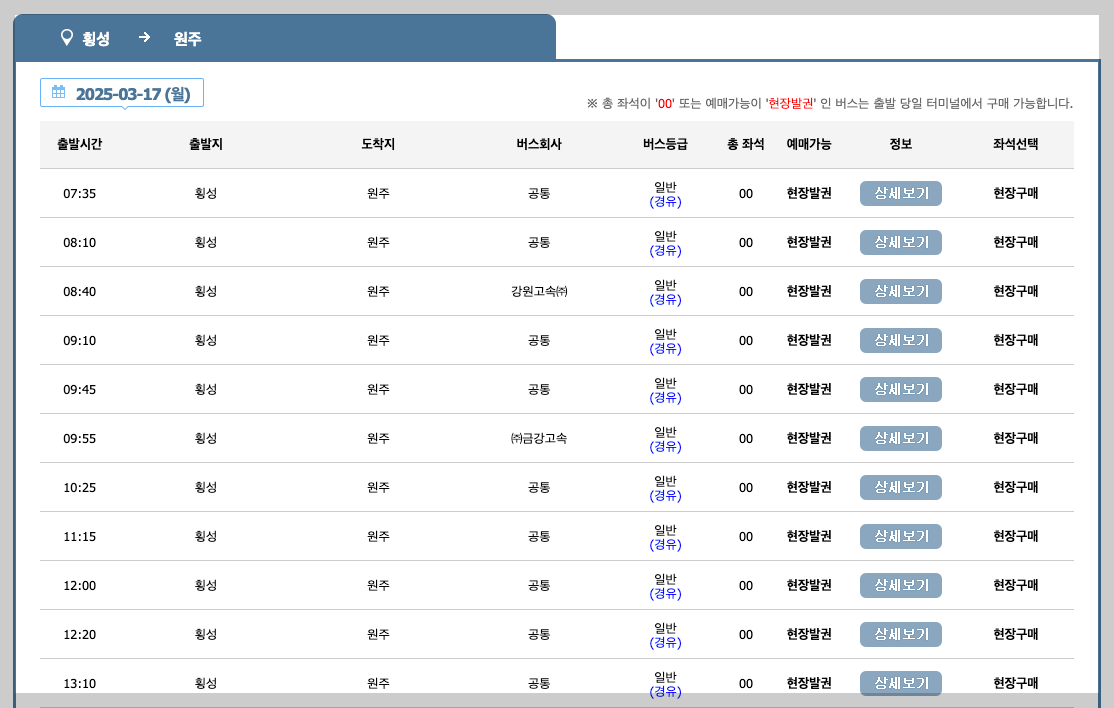Click 상세보기 for the 09:45 departure
The image size is (1114, 708).
tap(900, 389)
